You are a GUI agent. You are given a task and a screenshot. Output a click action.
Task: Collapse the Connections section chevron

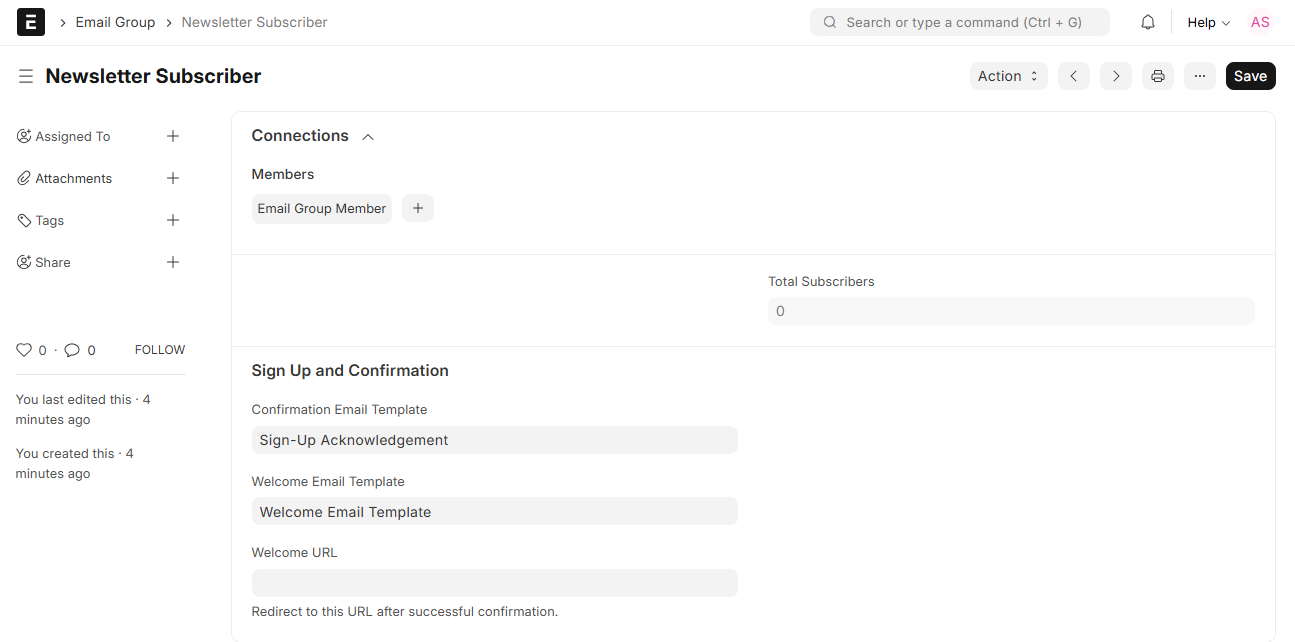(367, 136)
